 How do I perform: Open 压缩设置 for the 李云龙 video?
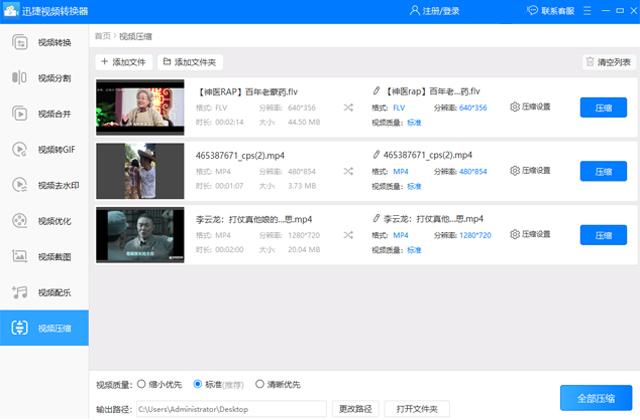point(530,235)
